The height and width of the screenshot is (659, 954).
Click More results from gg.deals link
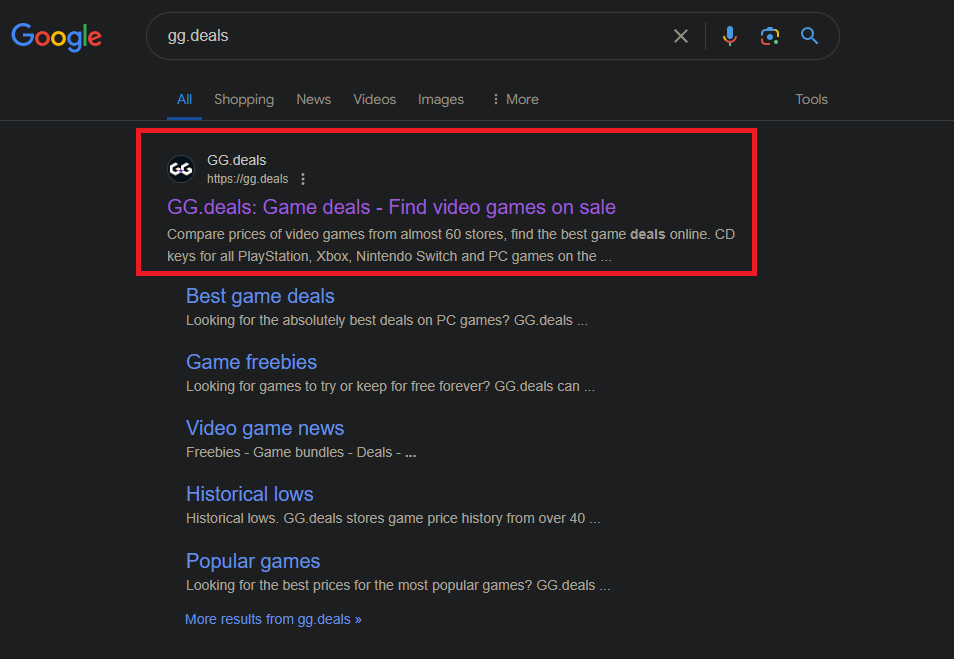(273, 619)
